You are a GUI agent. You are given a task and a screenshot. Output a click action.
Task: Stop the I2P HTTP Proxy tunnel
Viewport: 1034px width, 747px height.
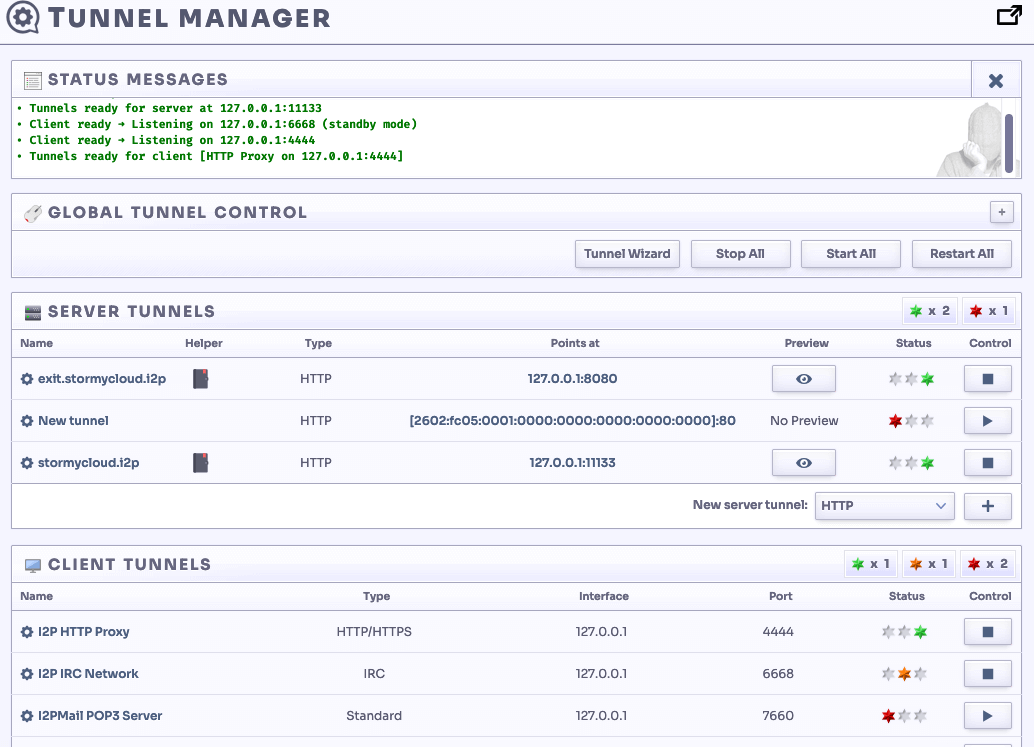click(987, 631)
